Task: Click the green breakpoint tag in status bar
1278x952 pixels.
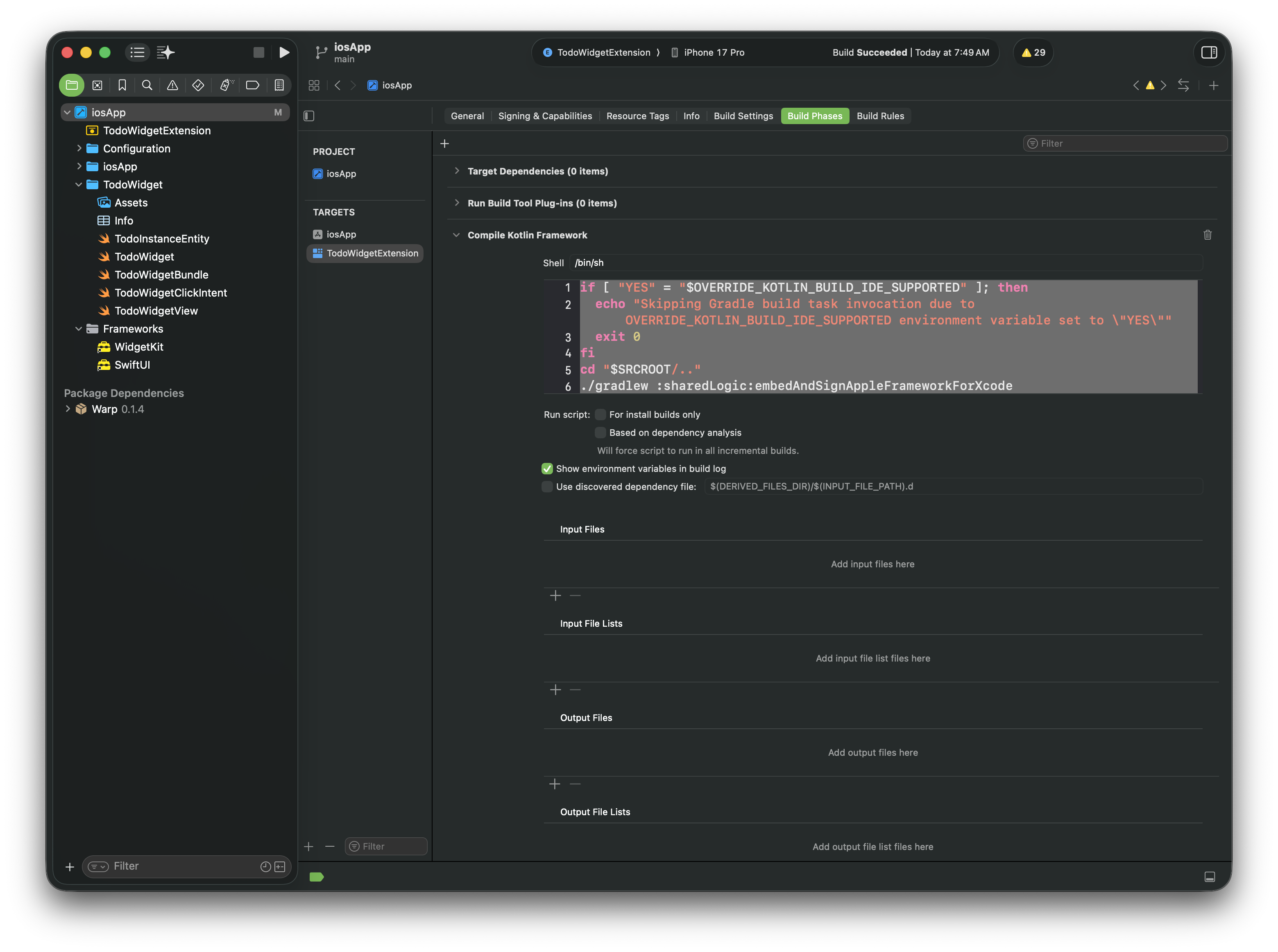Action: pyautogui.click(x=316, y=877)
